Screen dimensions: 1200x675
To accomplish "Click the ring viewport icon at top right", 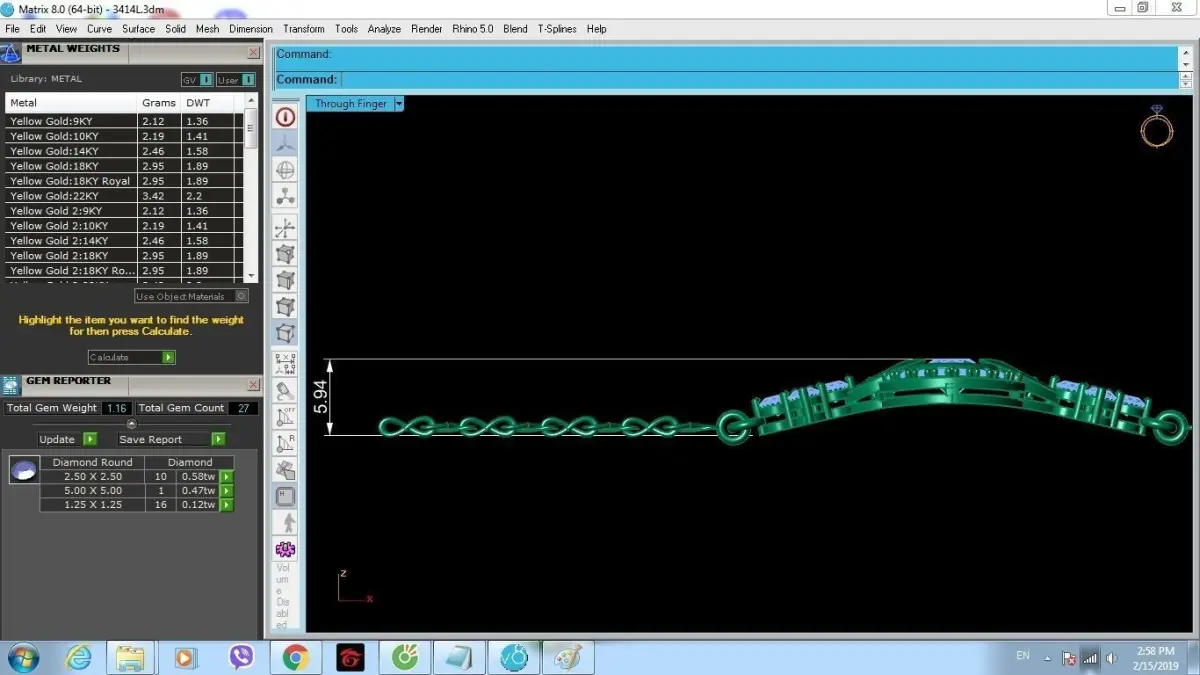I will 1157,127.
